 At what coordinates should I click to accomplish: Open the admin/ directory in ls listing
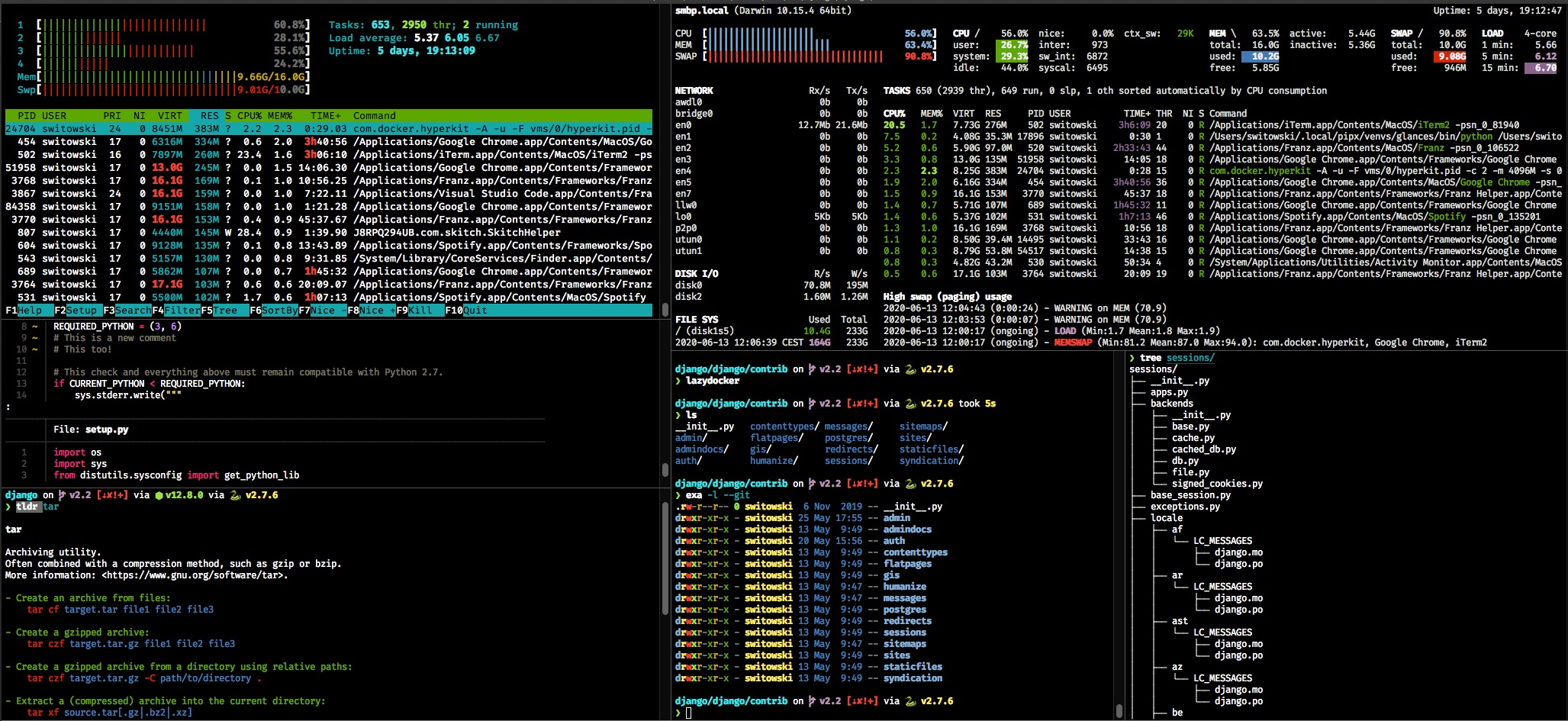[x=689, y=437]
